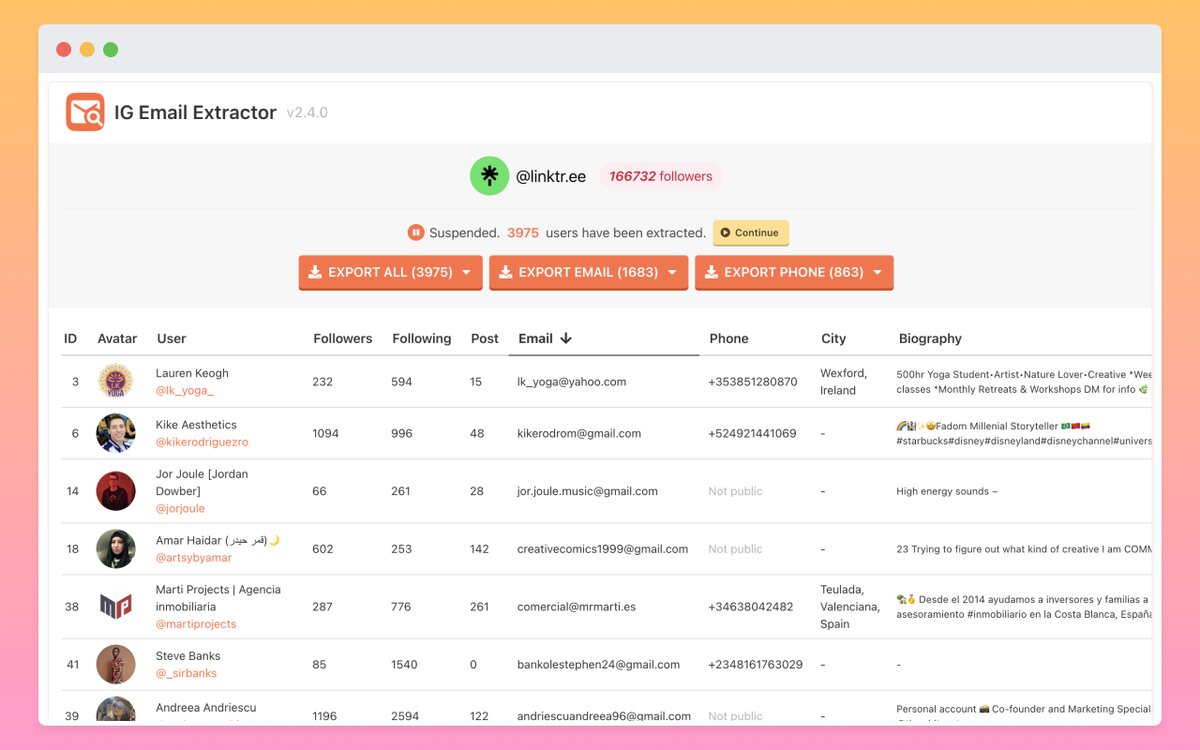Click the Following column header
The width and height of the screenshot is (1200, 750).
(x=421, y=339)
